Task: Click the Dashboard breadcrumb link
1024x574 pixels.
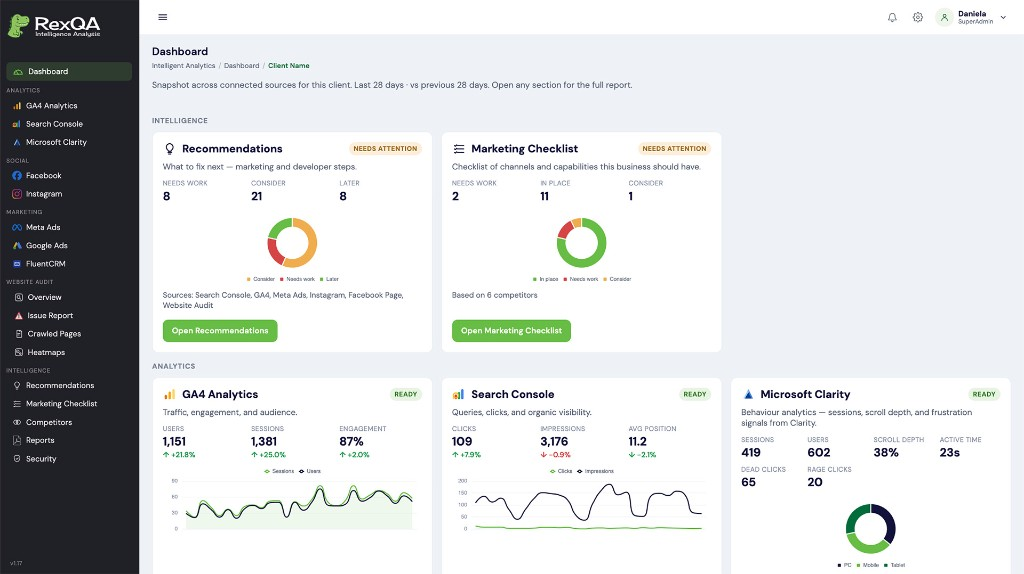Action: point(242,65)
